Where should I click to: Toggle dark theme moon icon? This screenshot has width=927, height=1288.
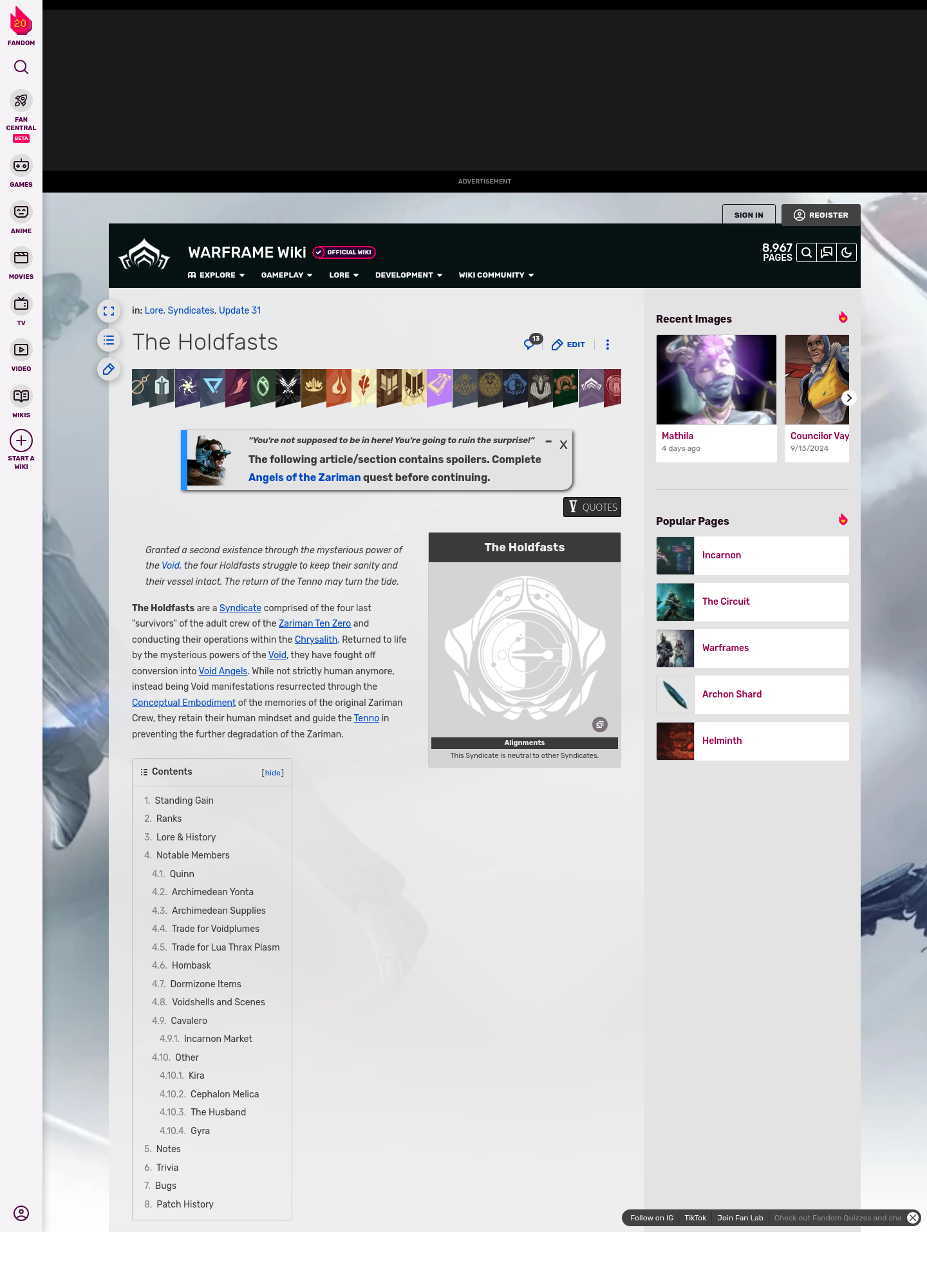[x=847, y=252]
